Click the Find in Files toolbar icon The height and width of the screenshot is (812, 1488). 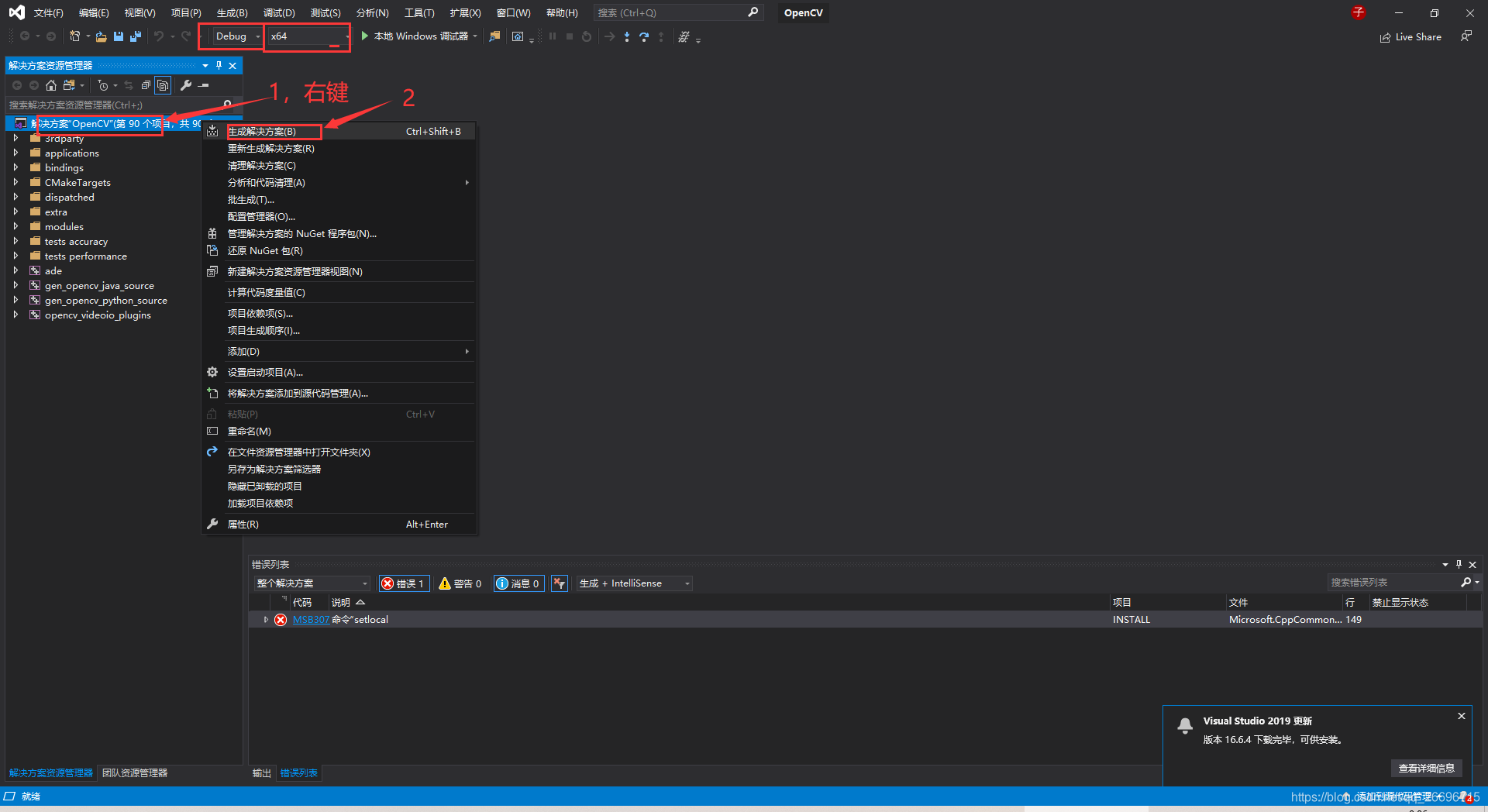[494, 36]
